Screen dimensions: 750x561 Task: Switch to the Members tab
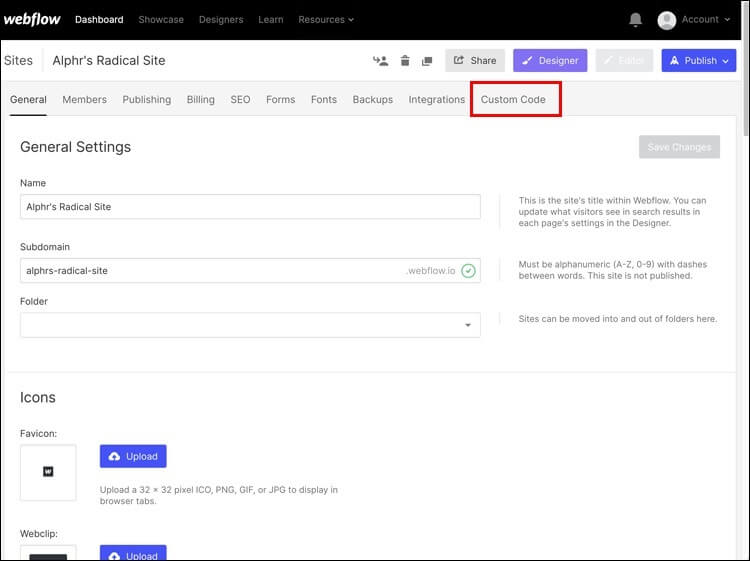click(84, 99)
